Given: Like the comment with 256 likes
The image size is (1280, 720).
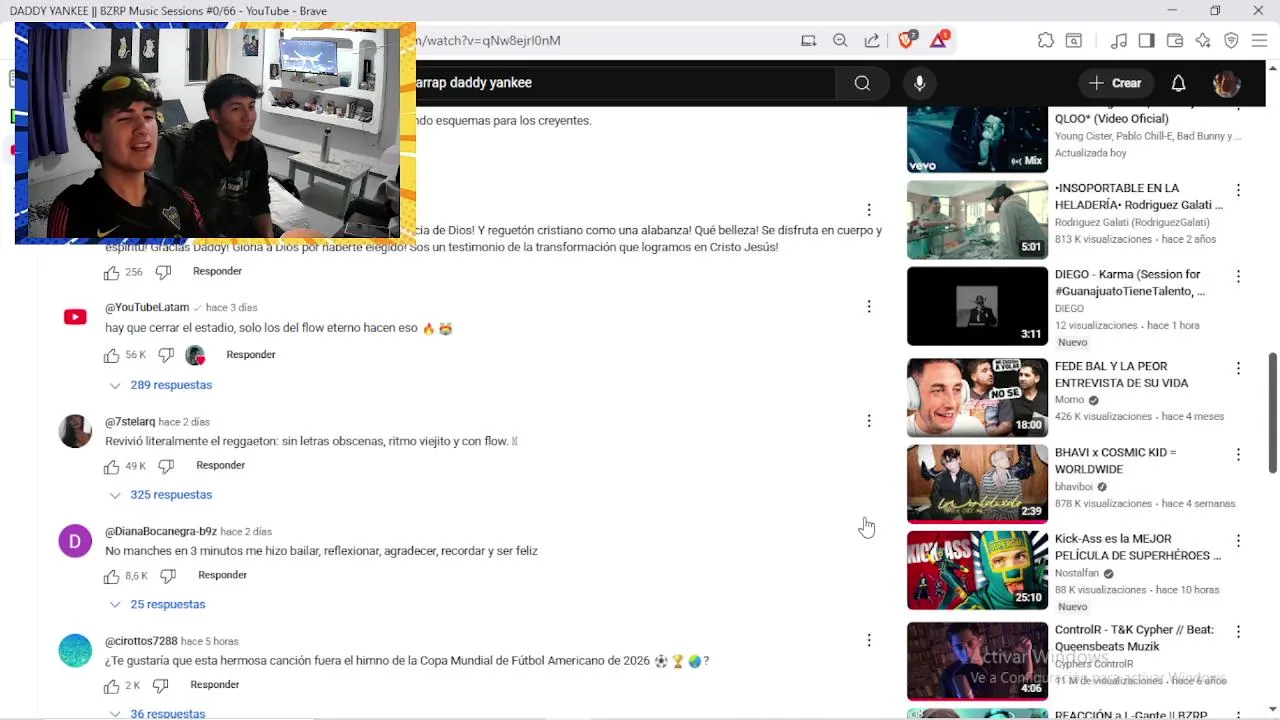Looking at the screenshot, I should click(x=111, y=272).
